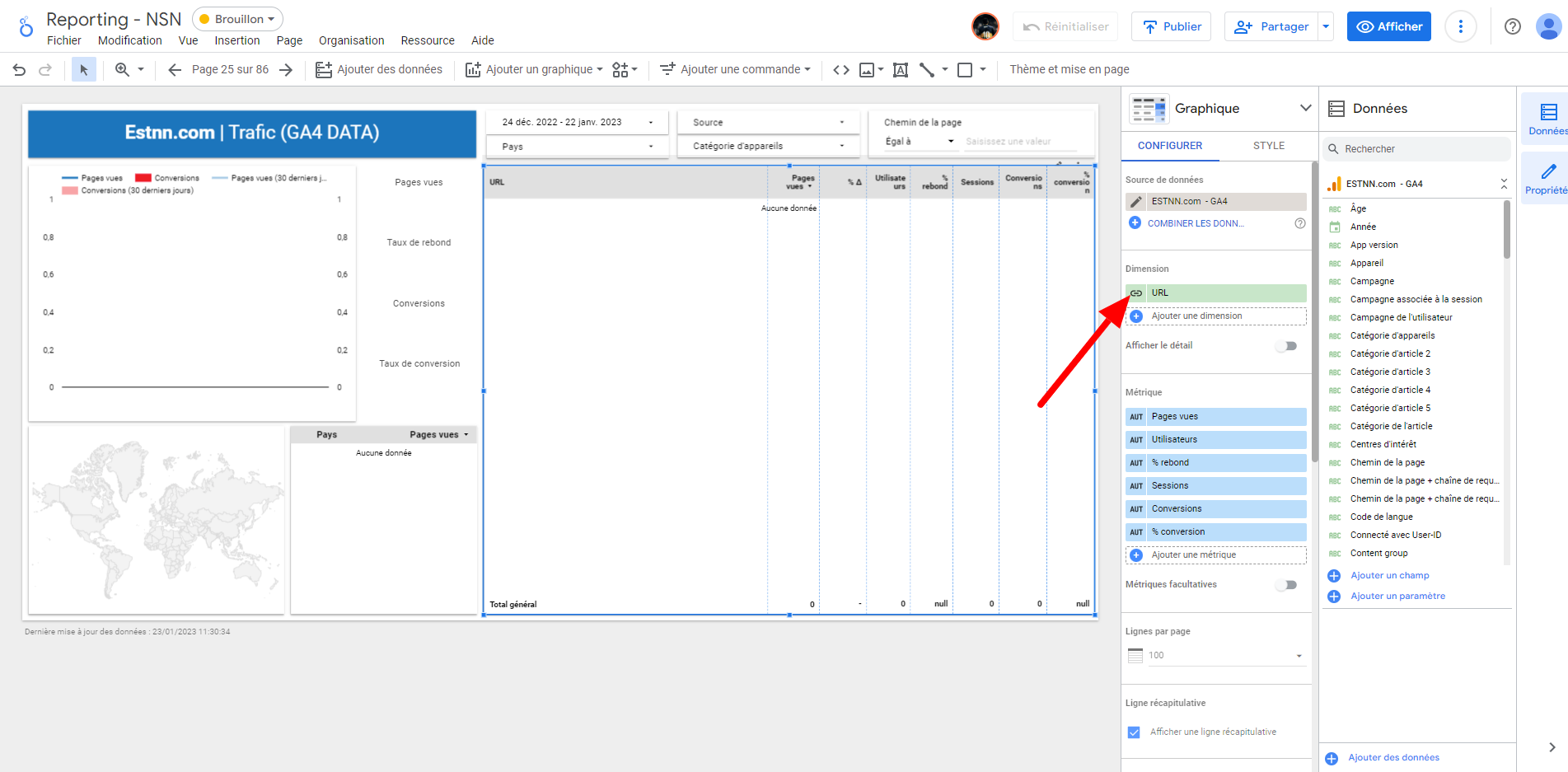This screenshot has height=772, width=1568.
Task: Switch to the STYLE tab
Action: coord(1268,146)
